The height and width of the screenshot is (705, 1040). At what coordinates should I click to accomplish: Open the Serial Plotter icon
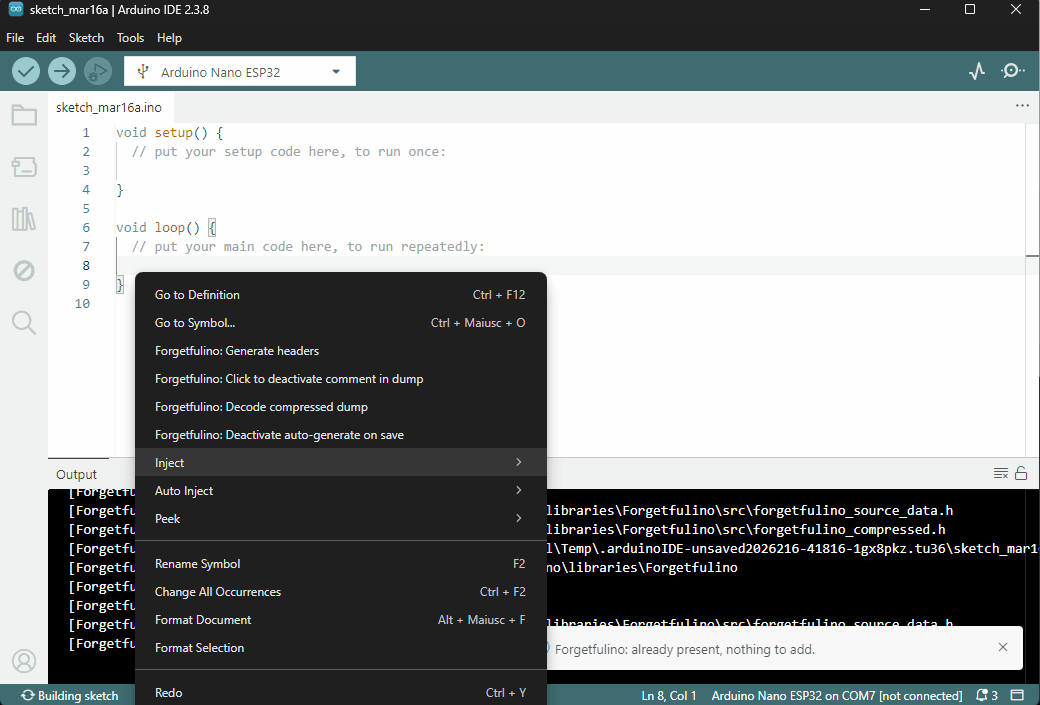coord(976,71)
